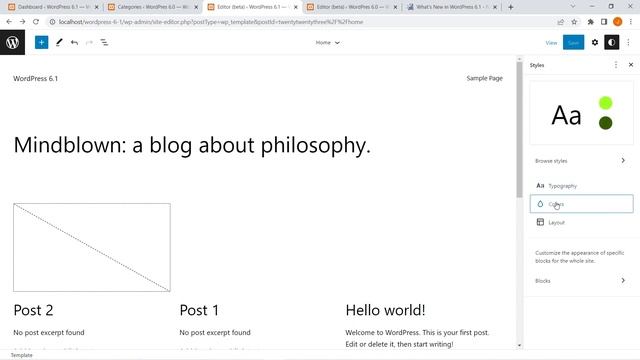
Task: Go forward in browser history
Action: coord(22,22)
